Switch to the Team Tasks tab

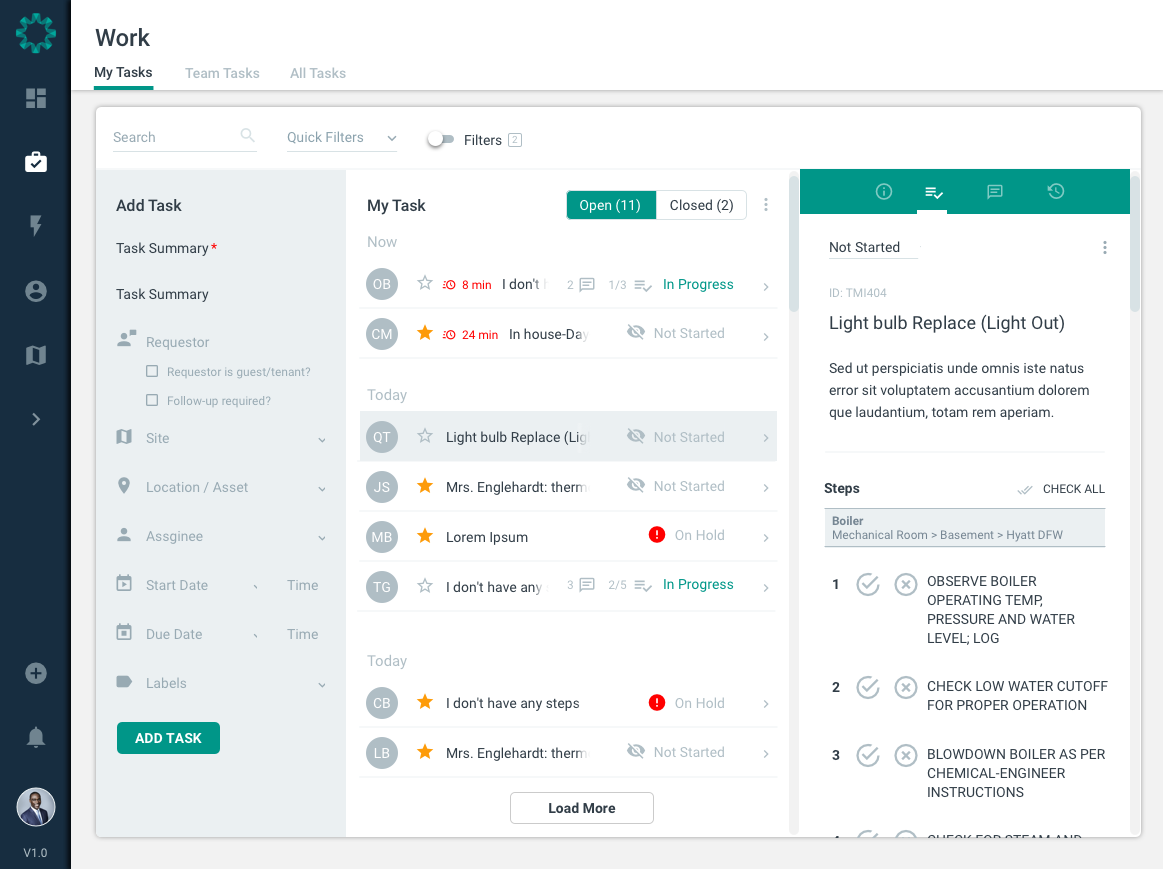click(222, 73)
